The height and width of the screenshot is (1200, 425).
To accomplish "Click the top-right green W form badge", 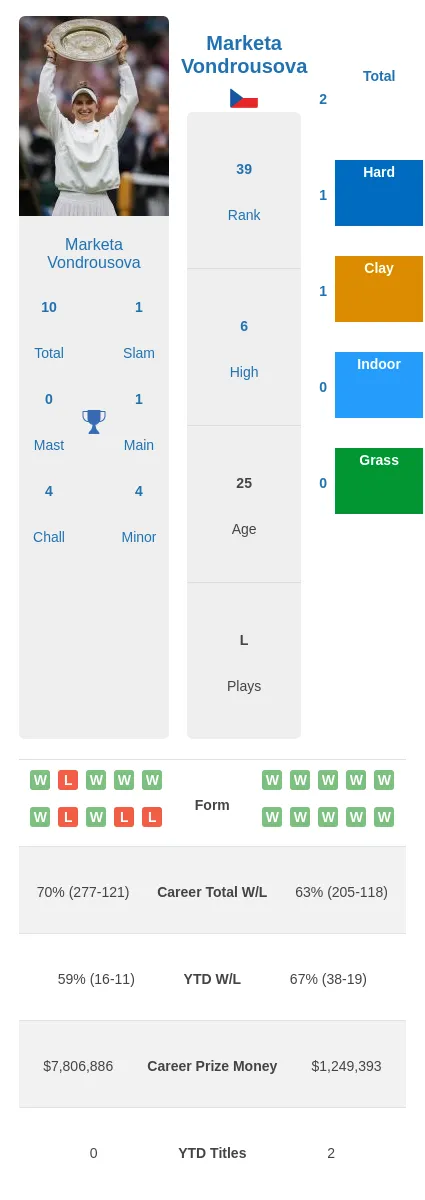I will 384,780.
